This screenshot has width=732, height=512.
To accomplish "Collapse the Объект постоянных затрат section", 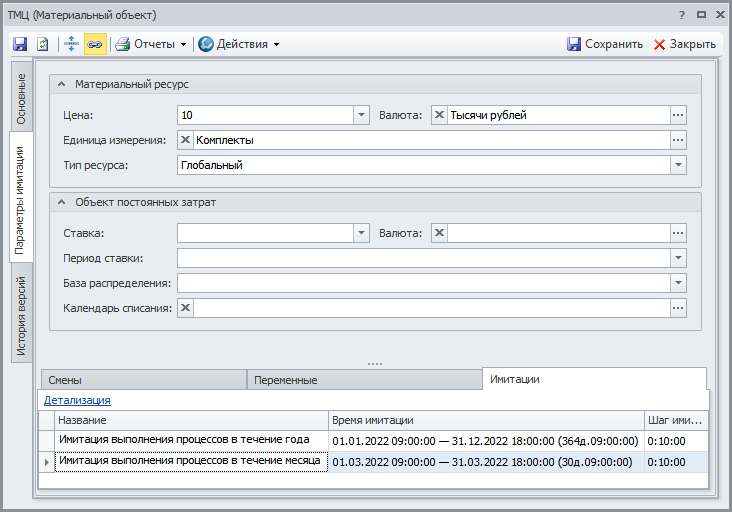I will (x=62, y=202).
